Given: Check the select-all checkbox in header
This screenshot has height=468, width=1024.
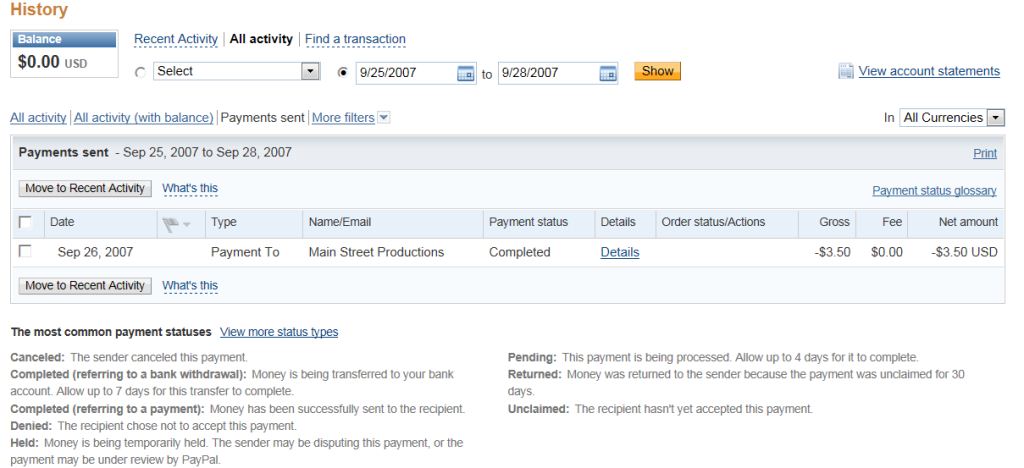Looking at the screenshot, I should point(25,222).
